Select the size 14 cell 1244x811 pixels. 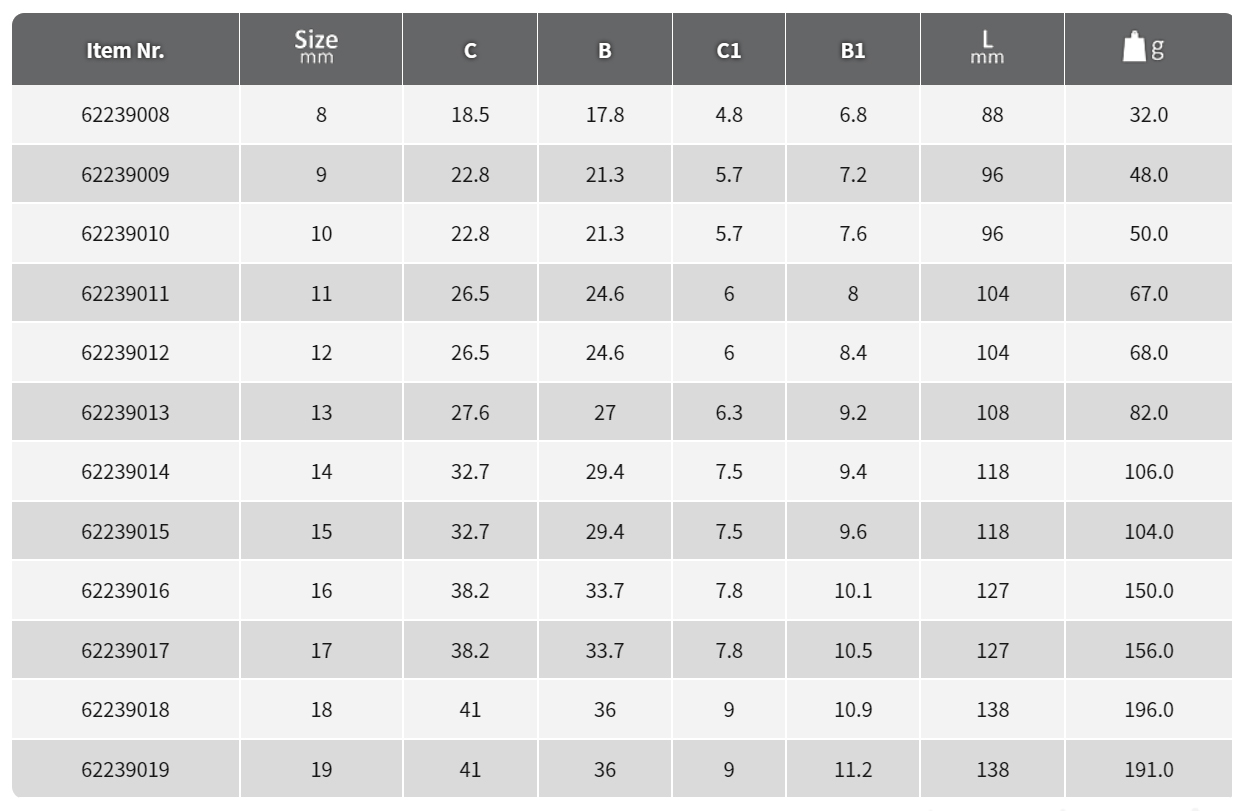click(x=321, y=472)
